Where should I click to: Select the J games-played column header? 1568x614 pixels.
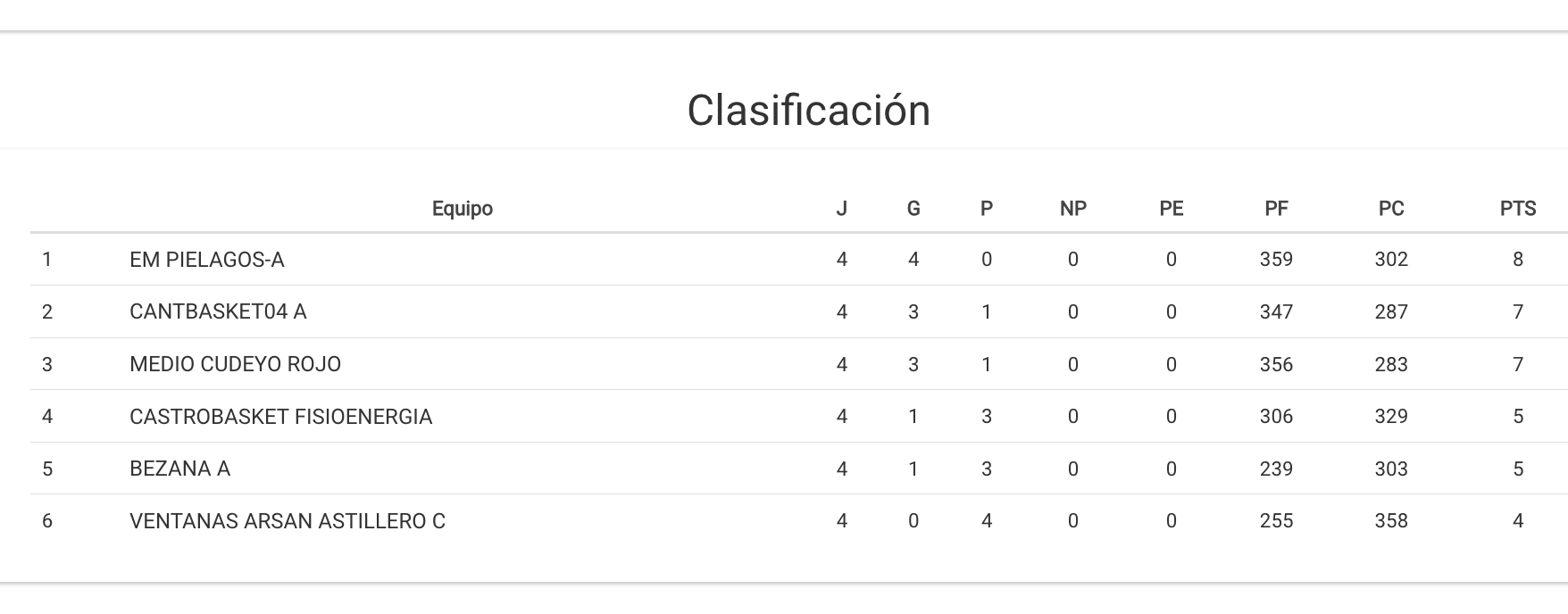pos(841,209)
